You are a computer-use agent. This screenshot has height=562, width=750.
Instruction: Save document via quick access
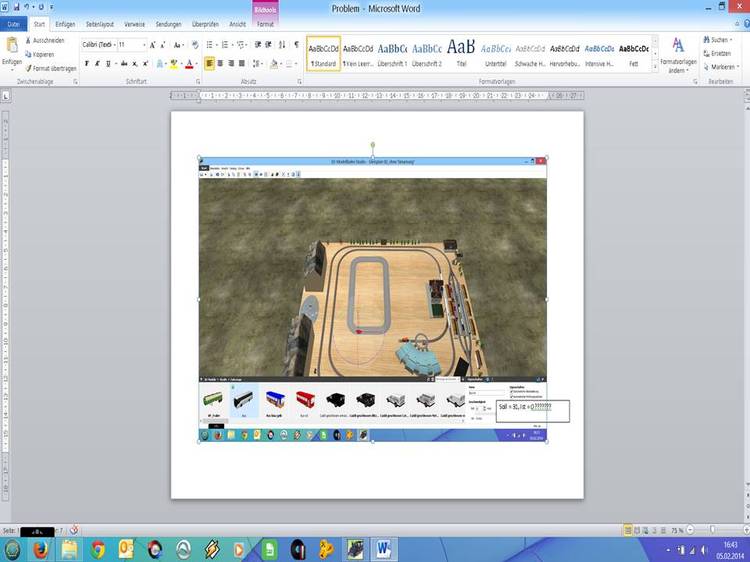tap(16, 7)
